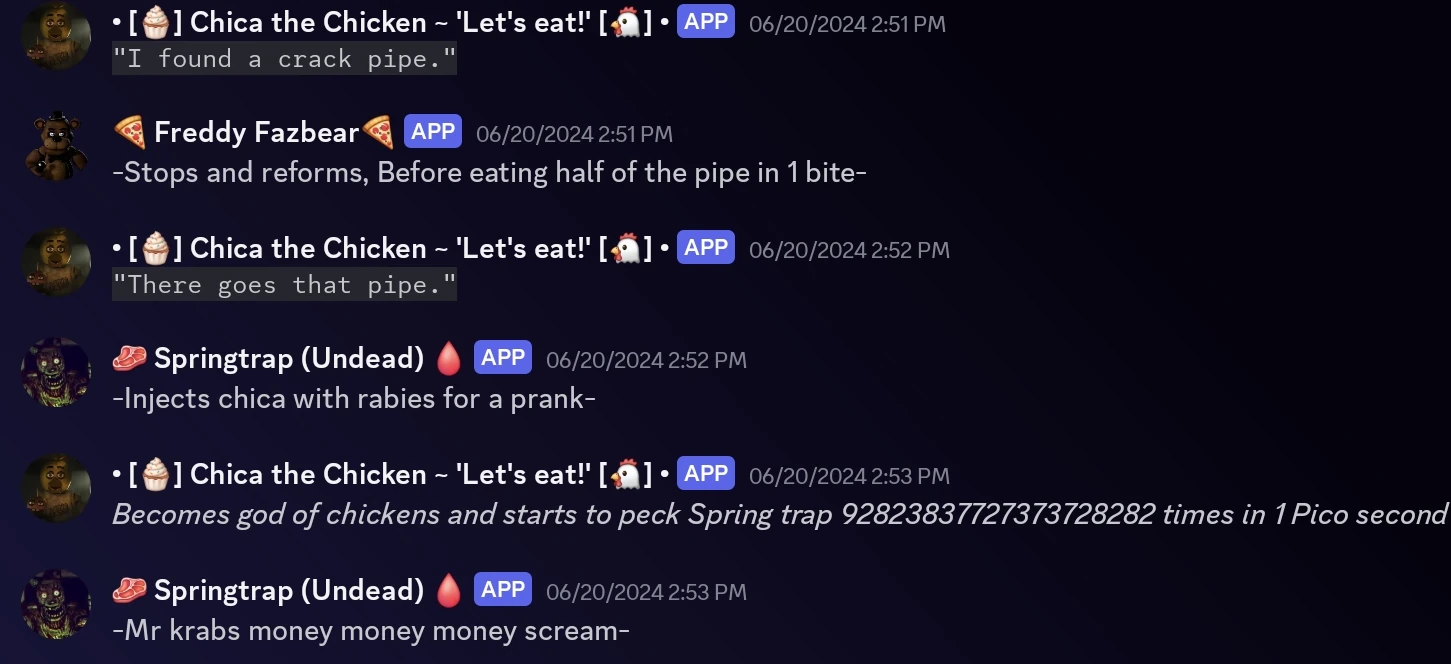The height and width of the screenshot is (664, 1451).
Task: Open the Freddy Fazbear username link
Action: pyautogui.click(x=256, y=132)
